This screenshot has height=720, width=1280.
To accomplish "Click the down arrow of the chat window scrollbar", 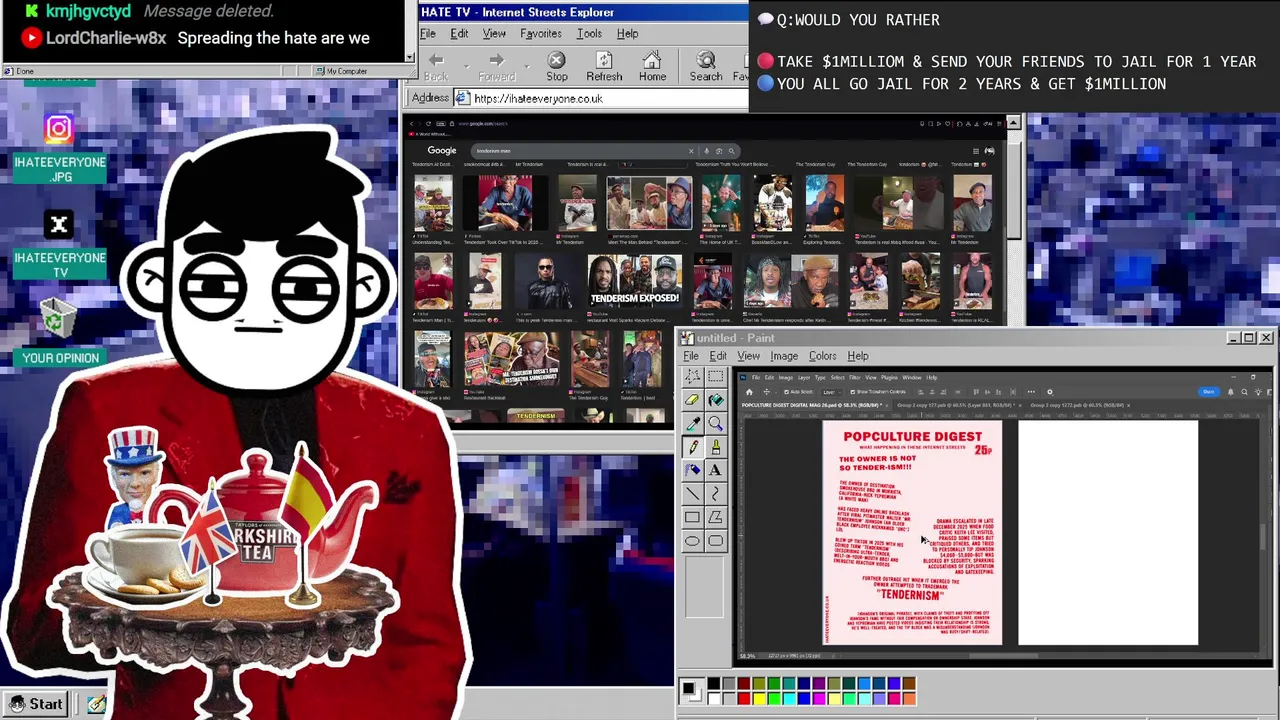I will coord(408,58).
